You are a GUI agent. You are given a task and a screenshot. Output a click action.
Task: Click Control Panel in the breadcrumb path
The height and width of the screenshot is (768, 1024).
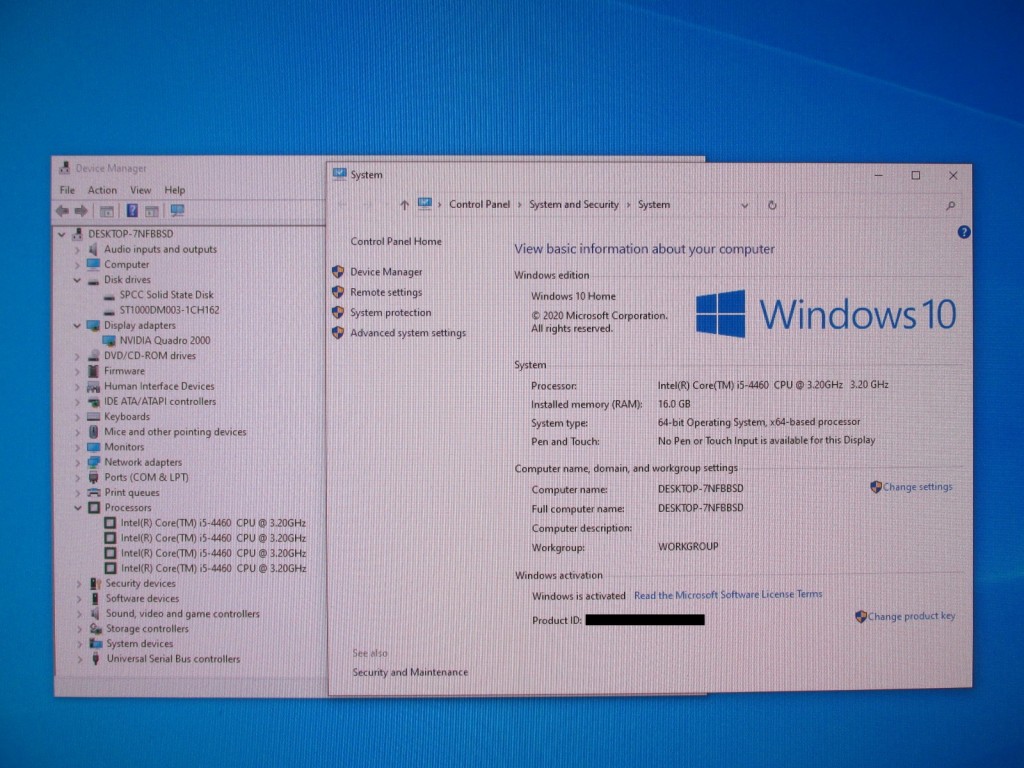[x=479, y=205]
